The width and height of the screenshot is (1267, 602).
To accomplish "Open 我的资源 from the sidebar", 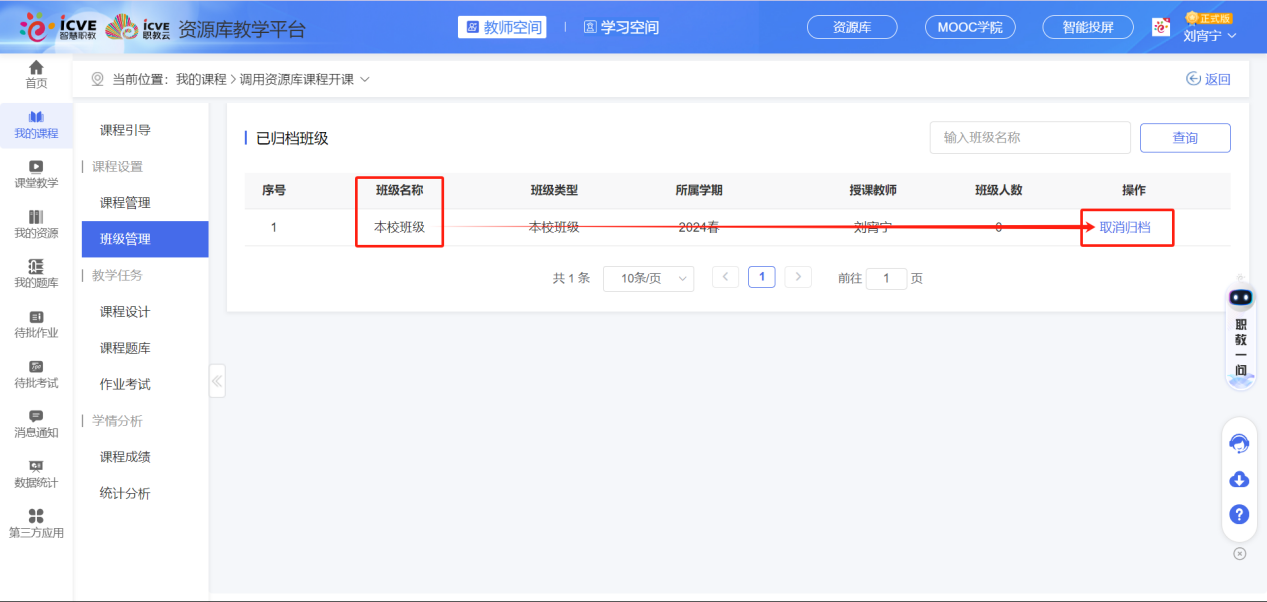I will pyautogui.click(x=36, y=225).
